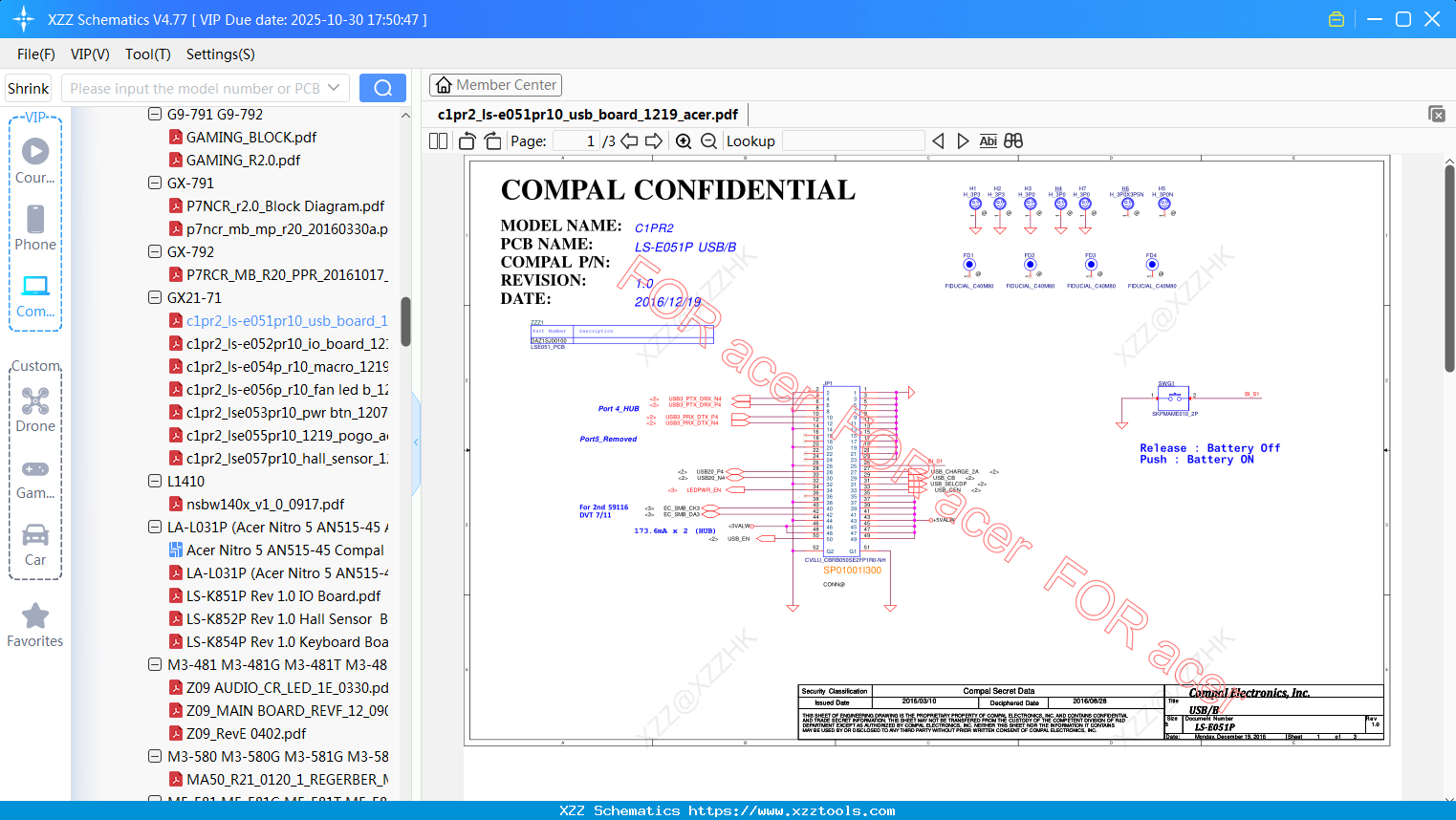Open the VIP(V) menu

pos(90,54)
